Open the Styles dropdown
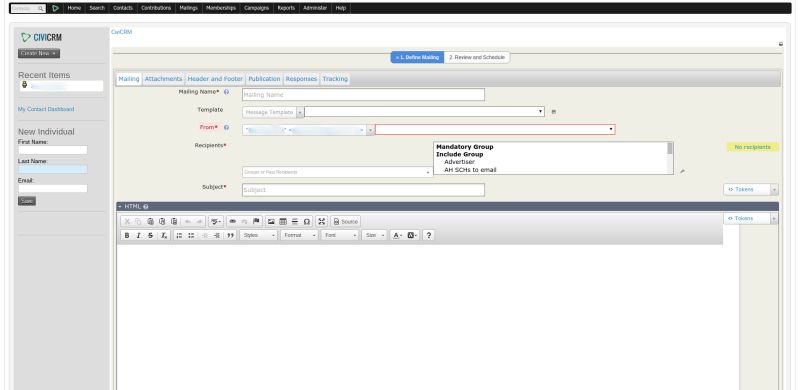800x390 pixels. 258,235
